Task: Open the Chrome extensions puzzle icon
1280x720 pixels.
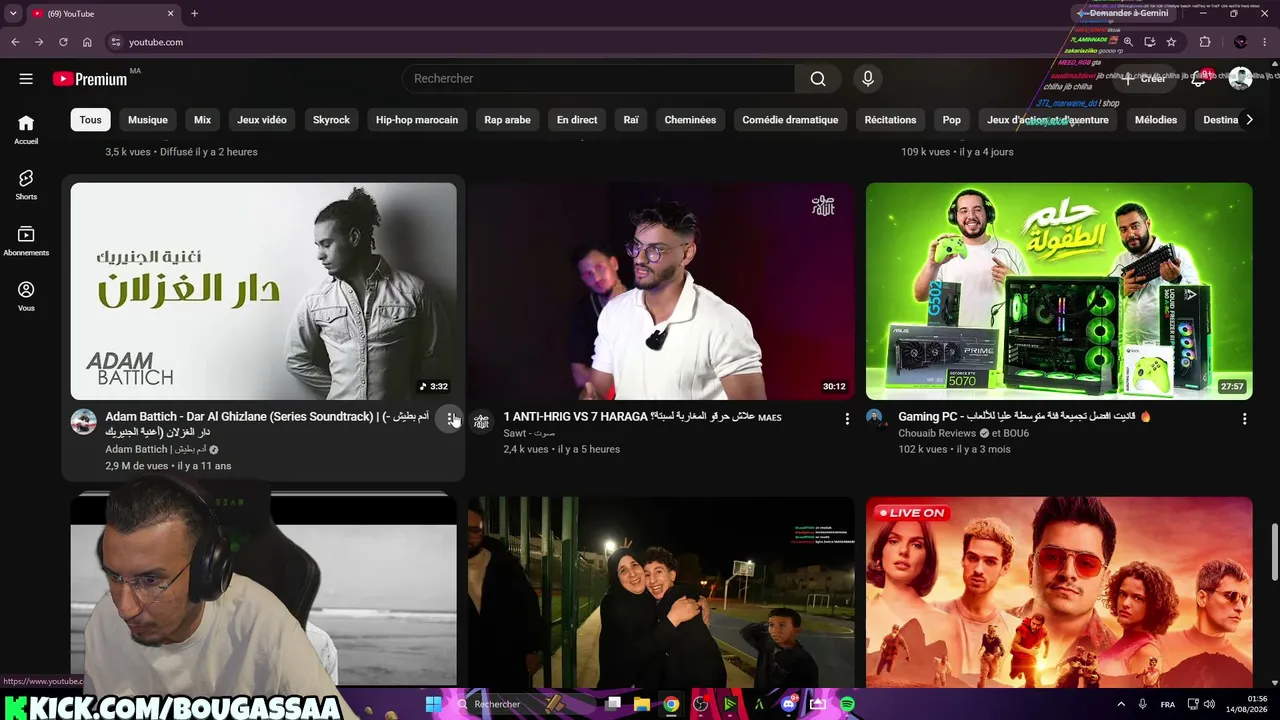Action: pos(1205,42)
